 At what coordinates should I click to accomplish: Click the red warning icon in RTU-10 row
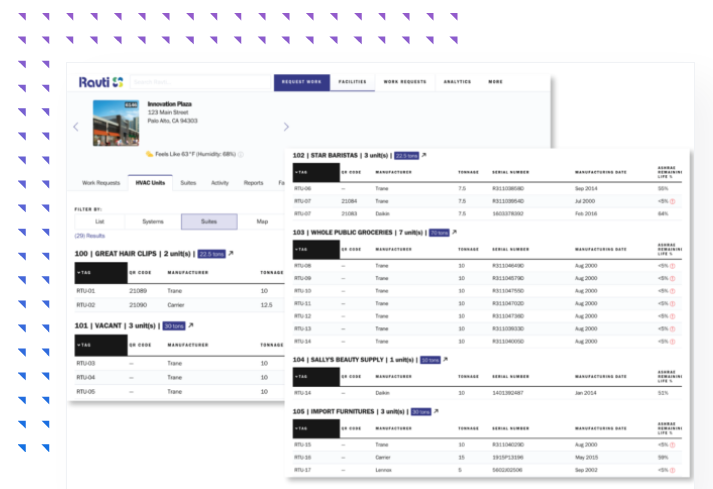tap(673, 291)
